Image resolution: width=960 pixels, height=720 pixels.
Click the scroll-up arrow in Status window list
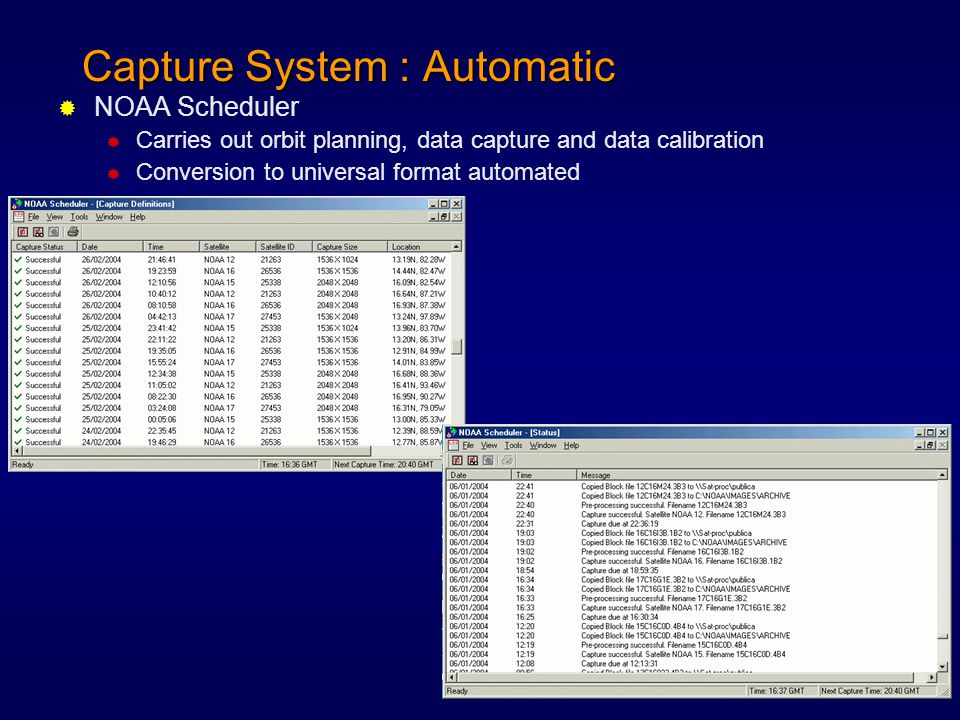pos(943,474)
